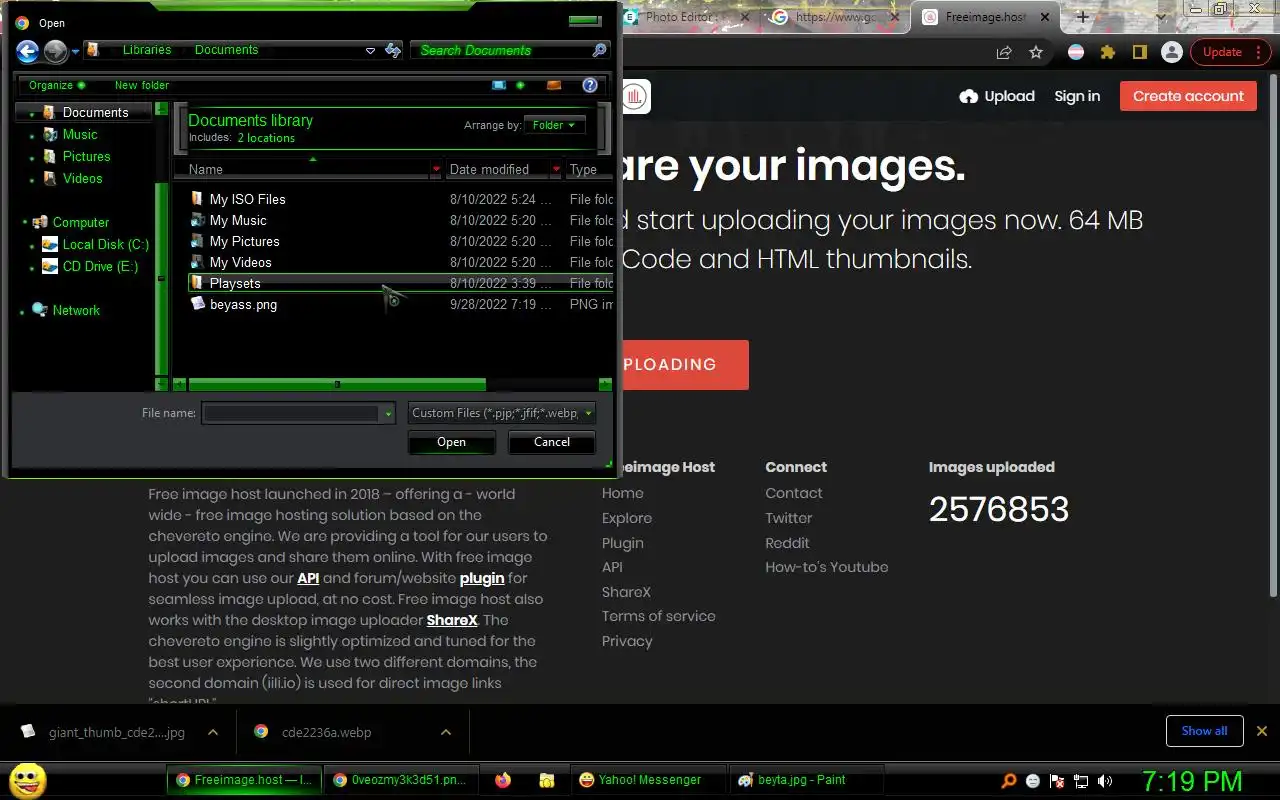Expand options for giant_thumb_cde2 download
The height and width of the screenshot is (800, 1280).
212,732
